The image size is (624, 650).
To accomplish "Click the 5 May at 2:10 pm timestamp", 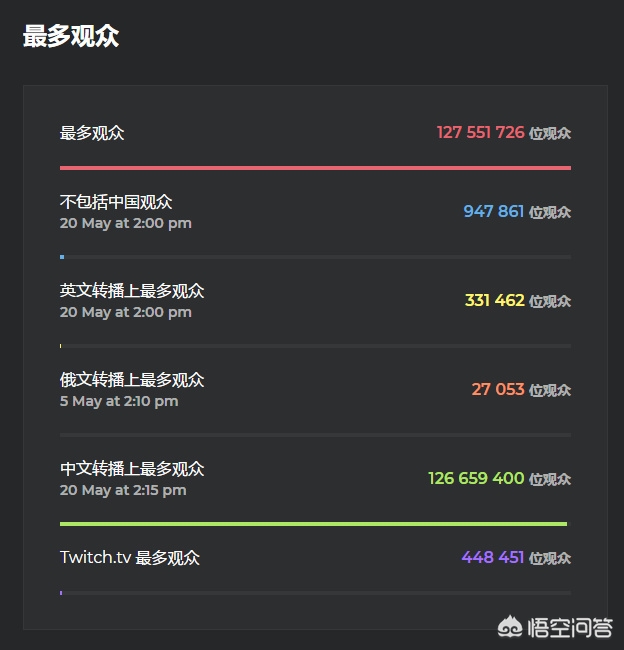I will tap(119, 401).
